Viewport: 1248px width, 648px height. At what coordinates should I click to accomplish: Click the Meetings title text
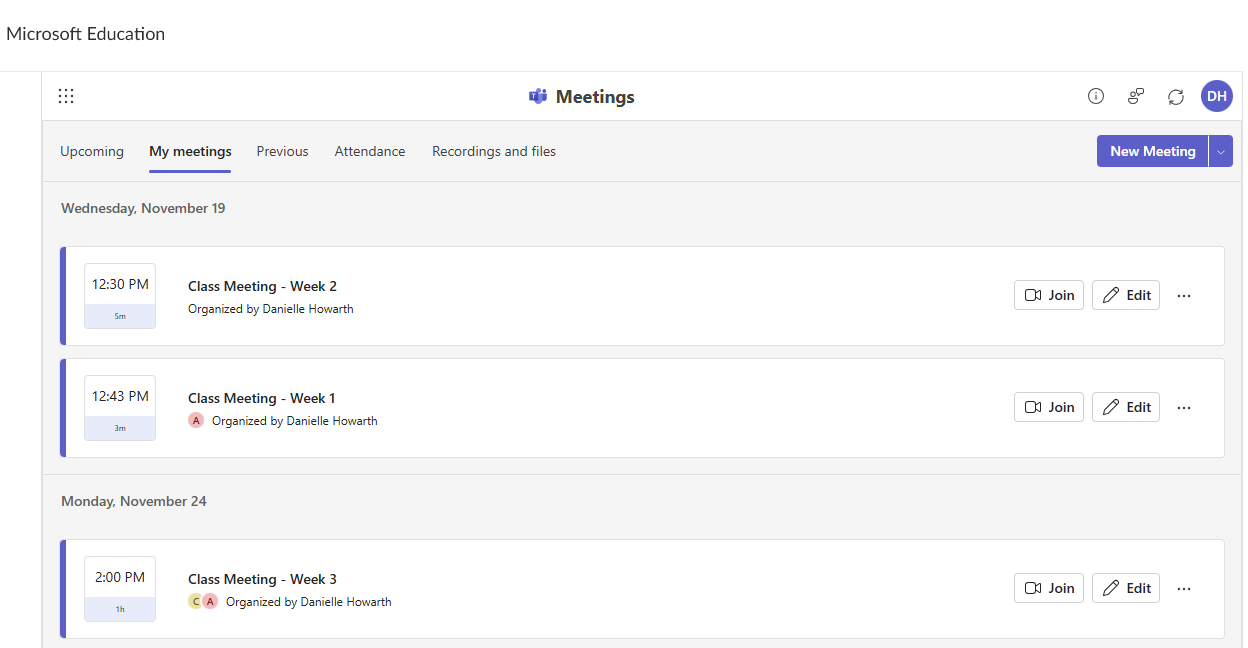(x=595, y=97)
